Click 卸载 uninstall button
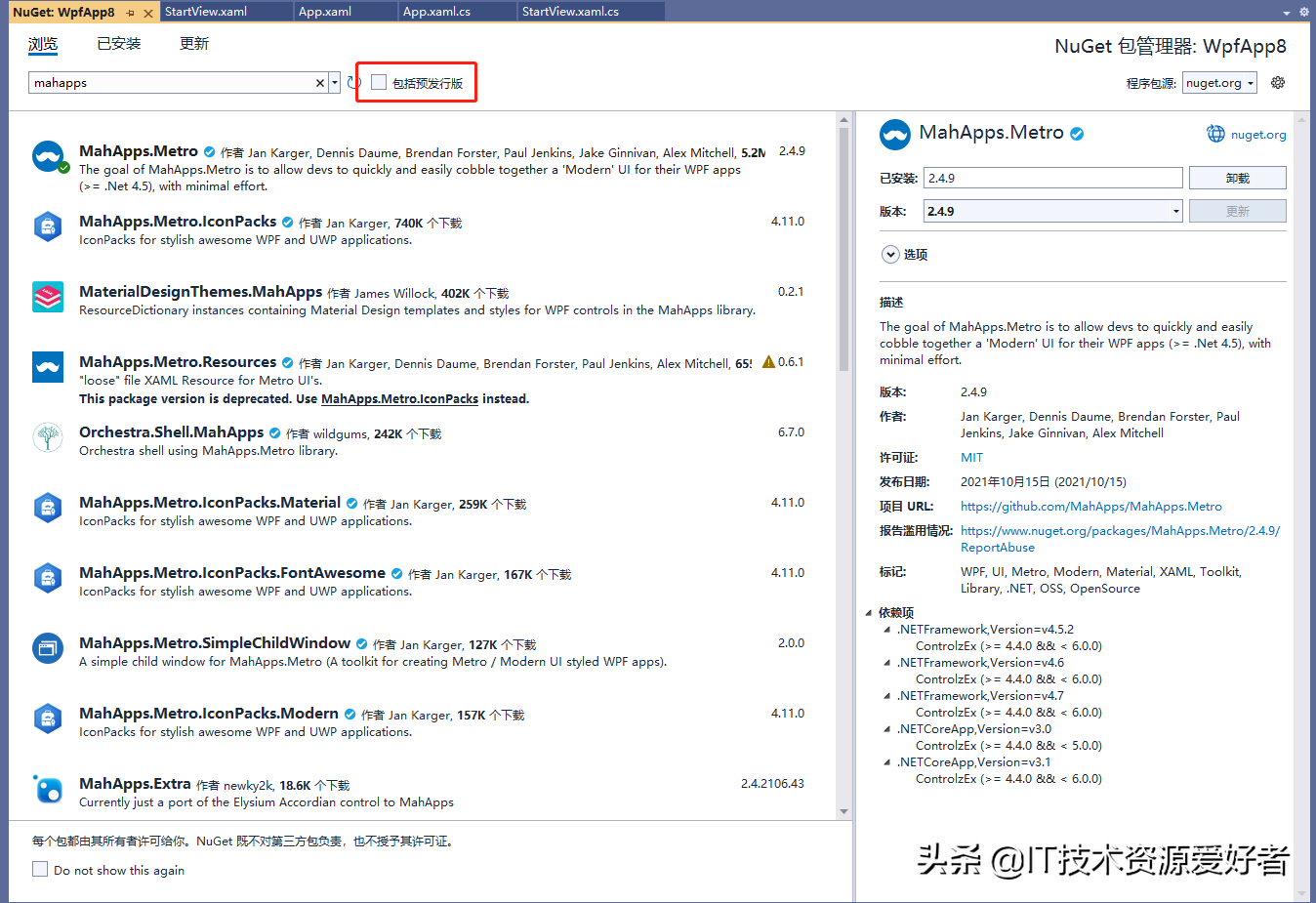 [1237, 178]
